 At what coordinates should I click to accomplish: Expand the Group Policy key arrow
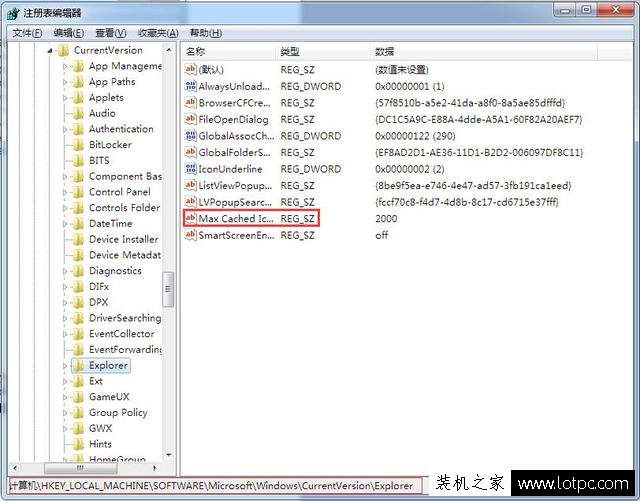65,413
